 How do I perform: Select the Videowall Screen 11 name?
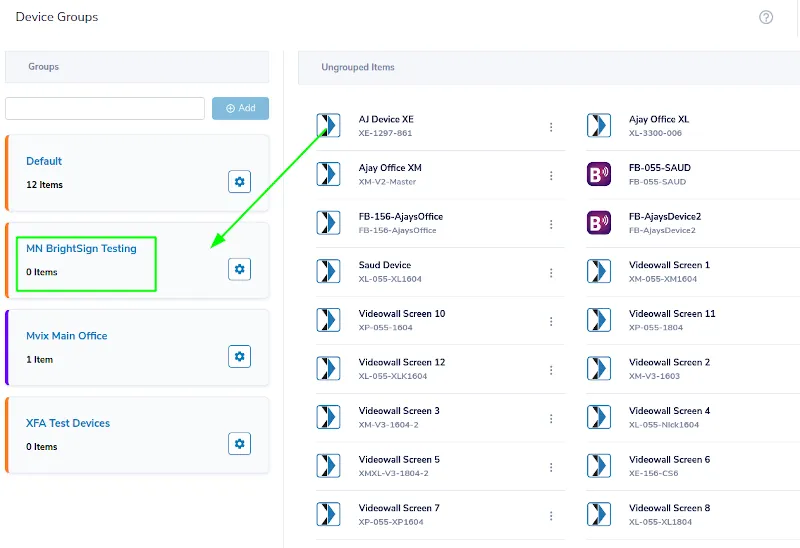pyautogui.click(x=672, y=314)
